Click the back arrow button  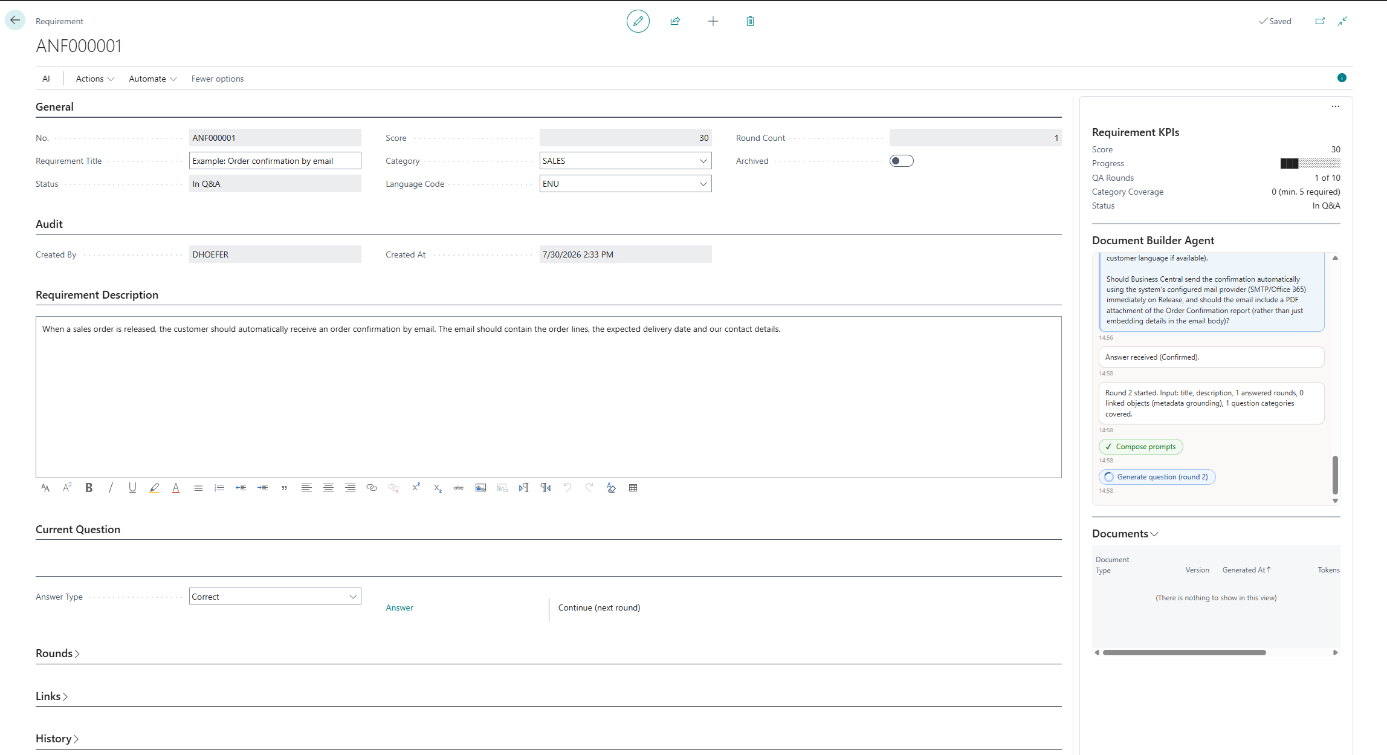pyautogui.click(x=15, y=20)
